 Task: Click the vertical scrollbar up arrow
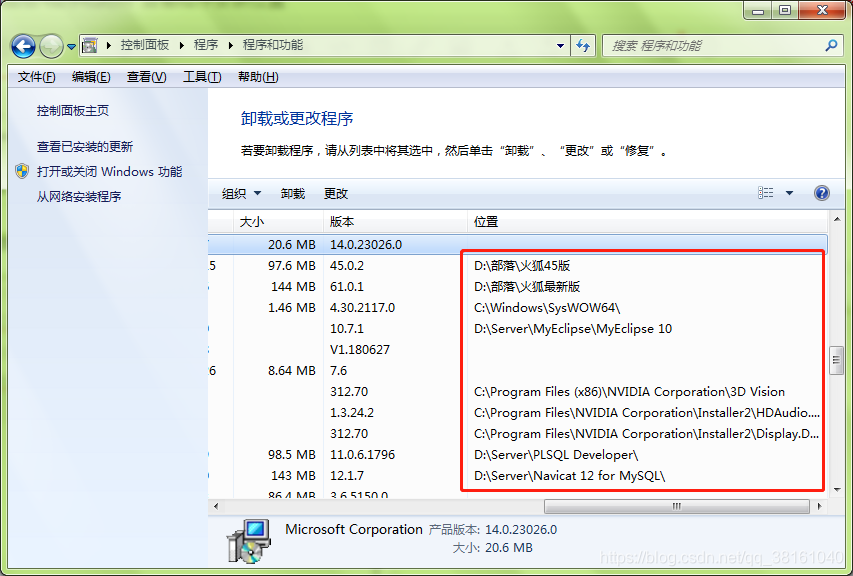pyautogui.click(x=837, y=219)
